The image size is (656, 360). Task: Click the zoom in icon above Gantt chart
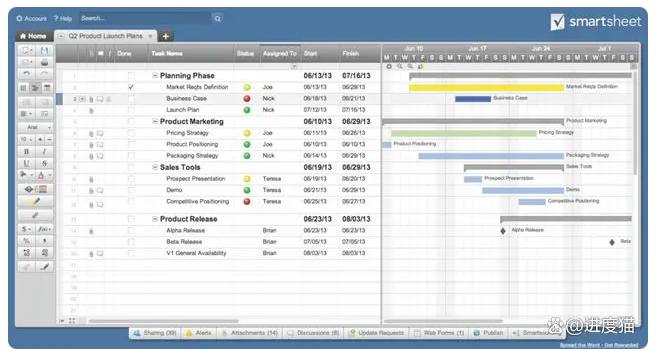410,66
